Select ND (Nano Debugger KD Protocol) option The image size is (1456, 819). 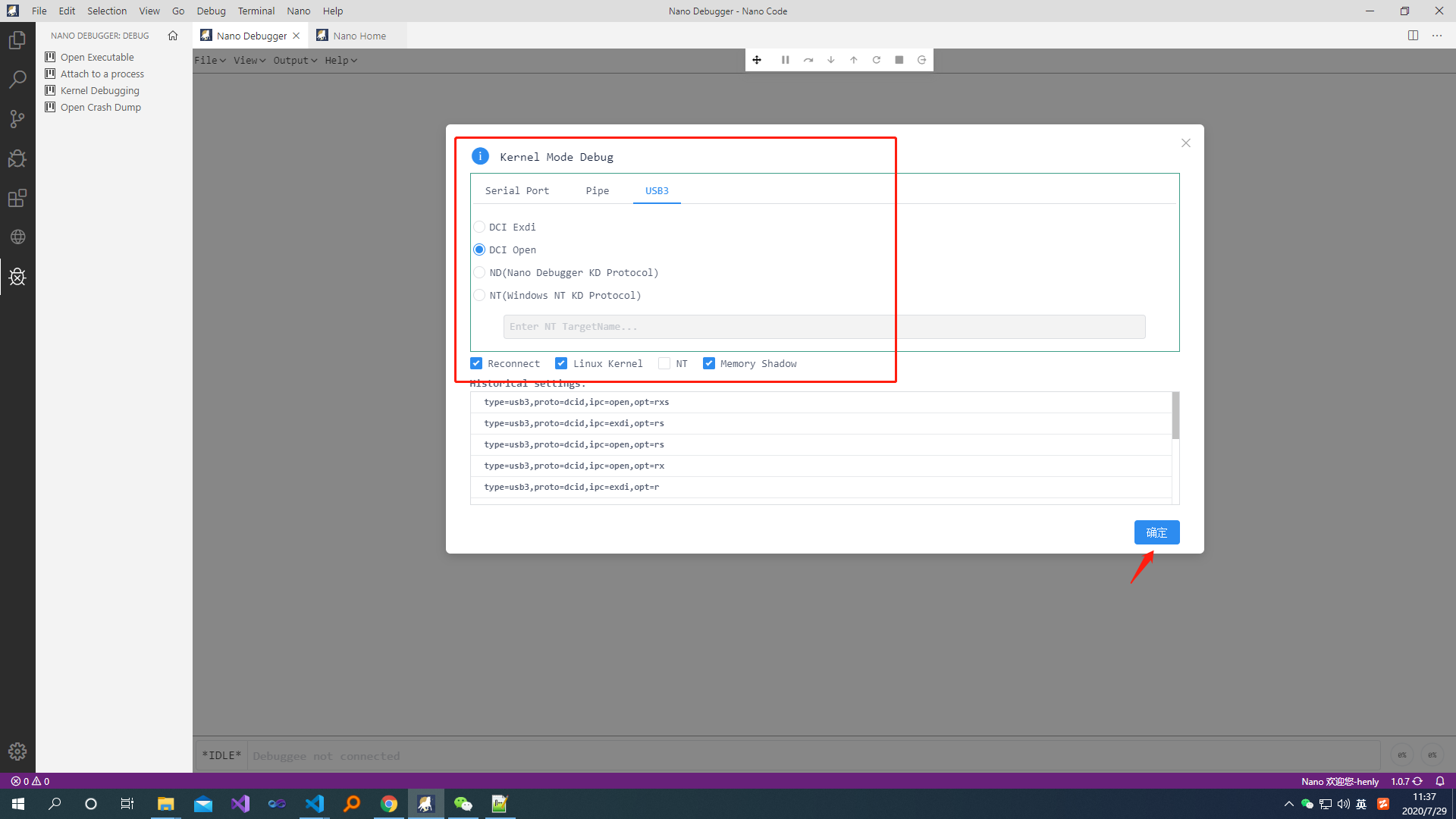tap(479, 272)
